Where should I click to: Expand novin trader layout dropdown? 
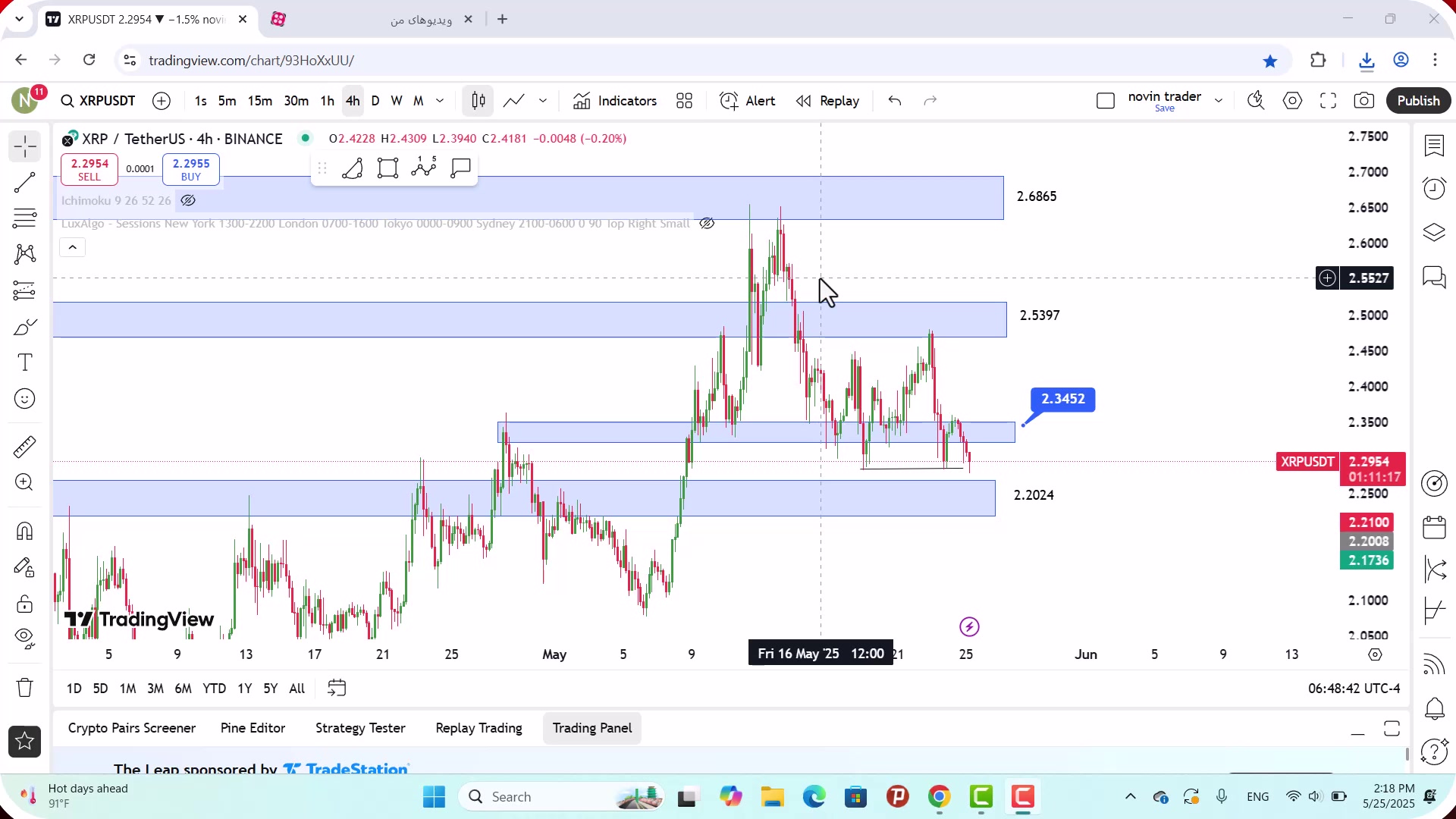(x=1219, y=101)
